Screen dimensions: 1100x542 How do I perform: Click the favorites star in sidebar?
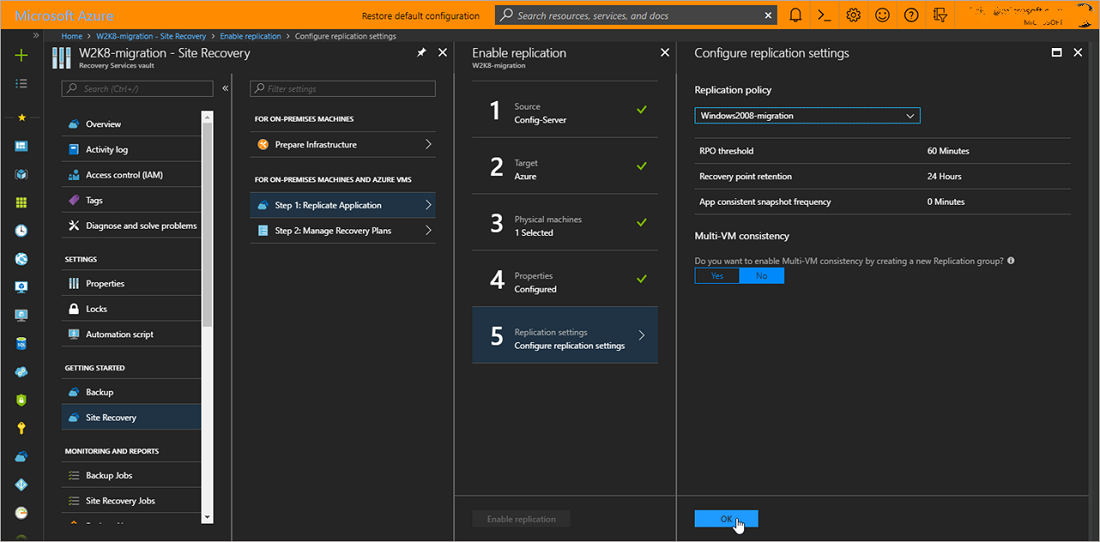click(21, 117)
